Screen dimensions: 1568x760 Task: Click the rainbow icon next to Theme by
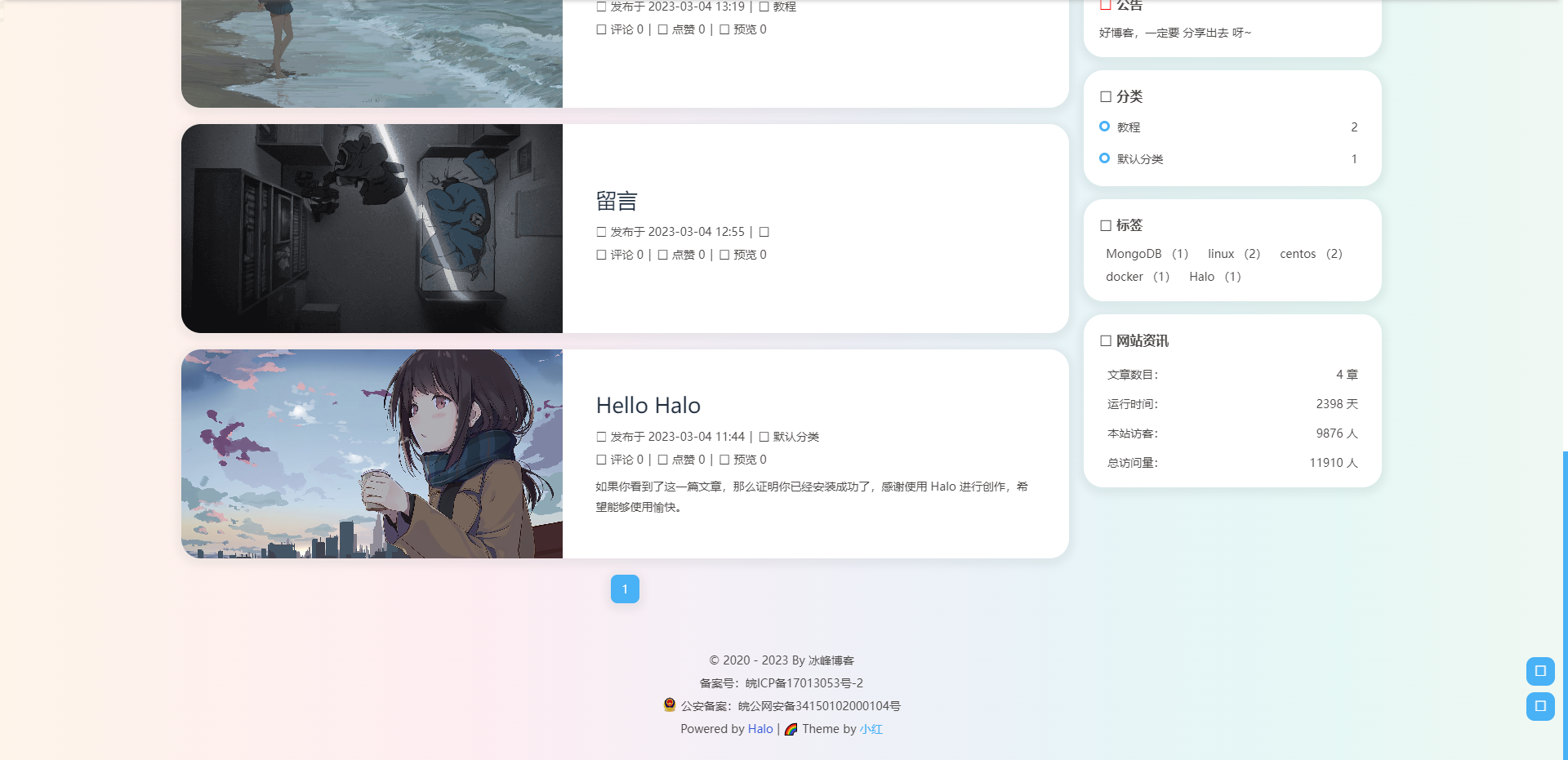pos(791,729)
